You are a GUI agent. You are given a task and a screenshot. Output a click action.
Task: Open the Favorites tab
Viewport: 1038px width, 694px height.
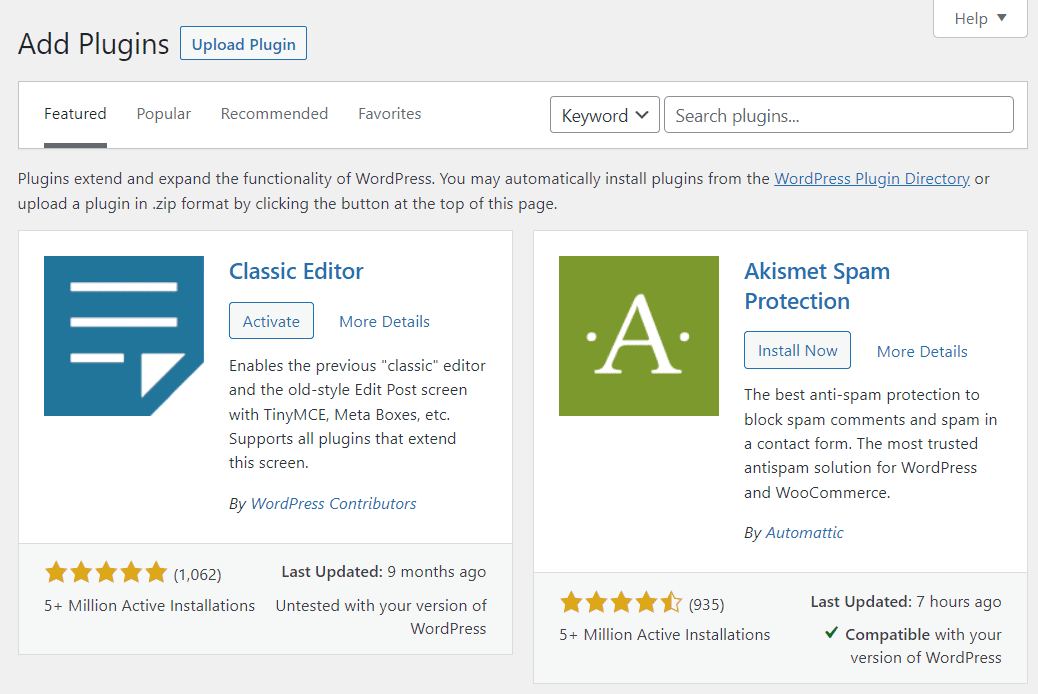tap(389, 113)
